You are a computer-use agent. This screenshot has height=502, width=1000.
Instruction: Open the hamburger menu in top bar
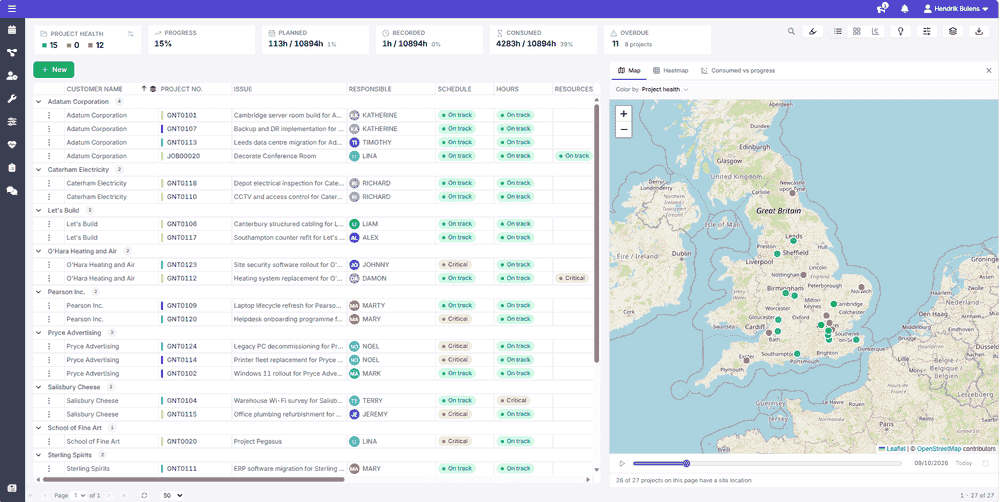coord(12,9)
